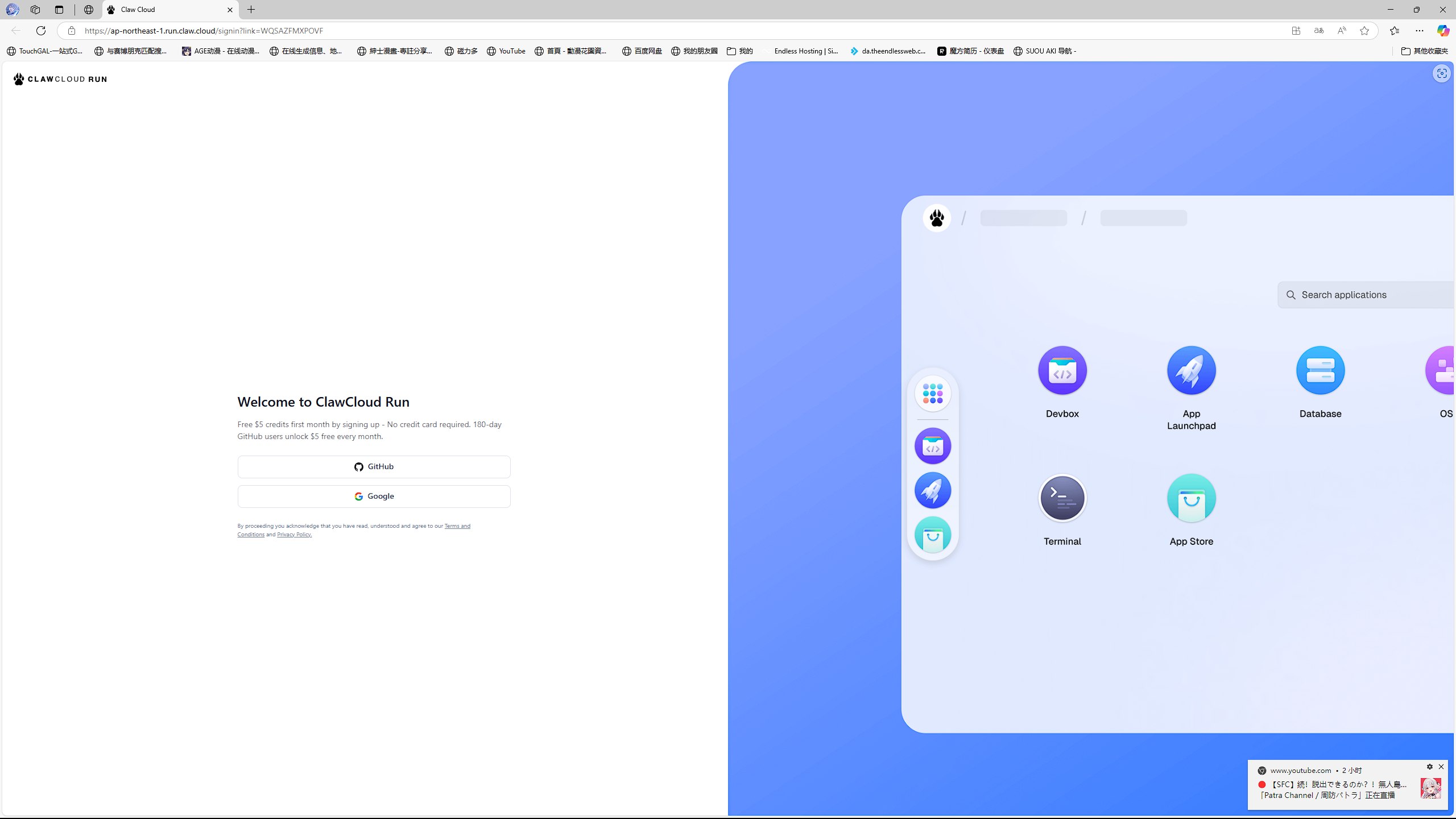The width and height of the screenshot is (1456, 819).
Task: Open browser settings and more menu
Action: click(x=1419, y=31)
